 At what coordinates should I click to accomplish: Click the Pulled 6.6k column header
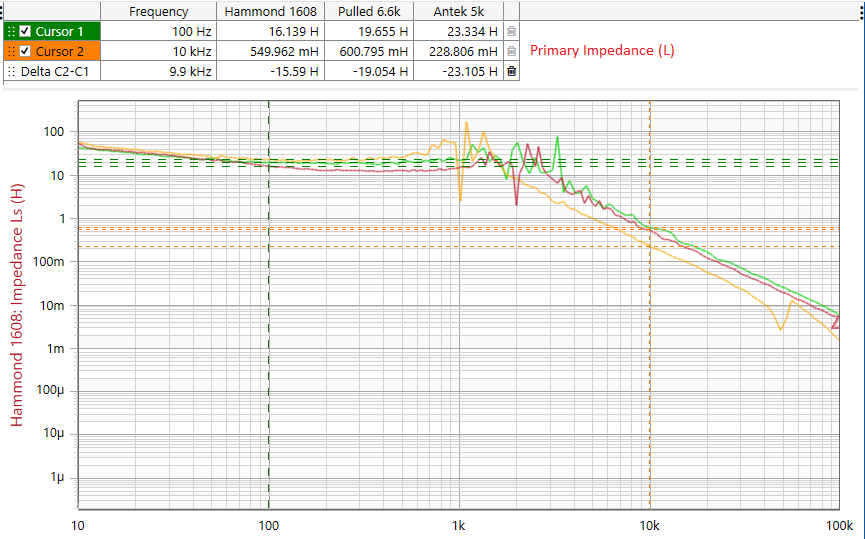pos(369,11)
